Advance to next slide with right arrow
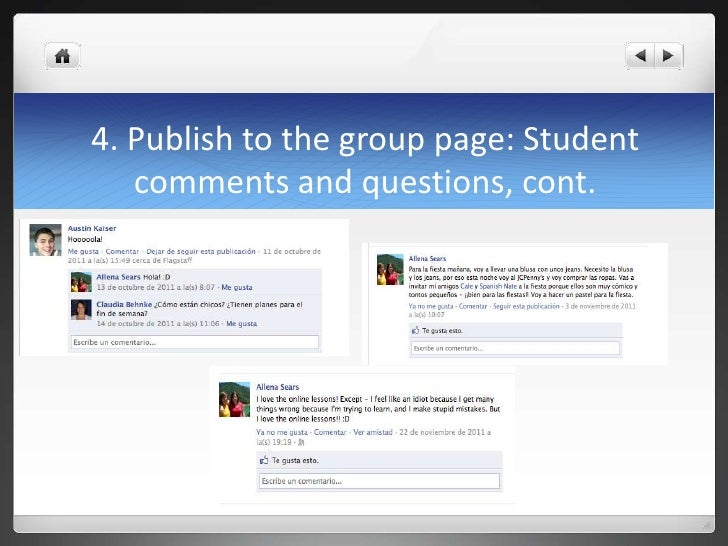The image size is (728, 546). [x=669, y=55]
